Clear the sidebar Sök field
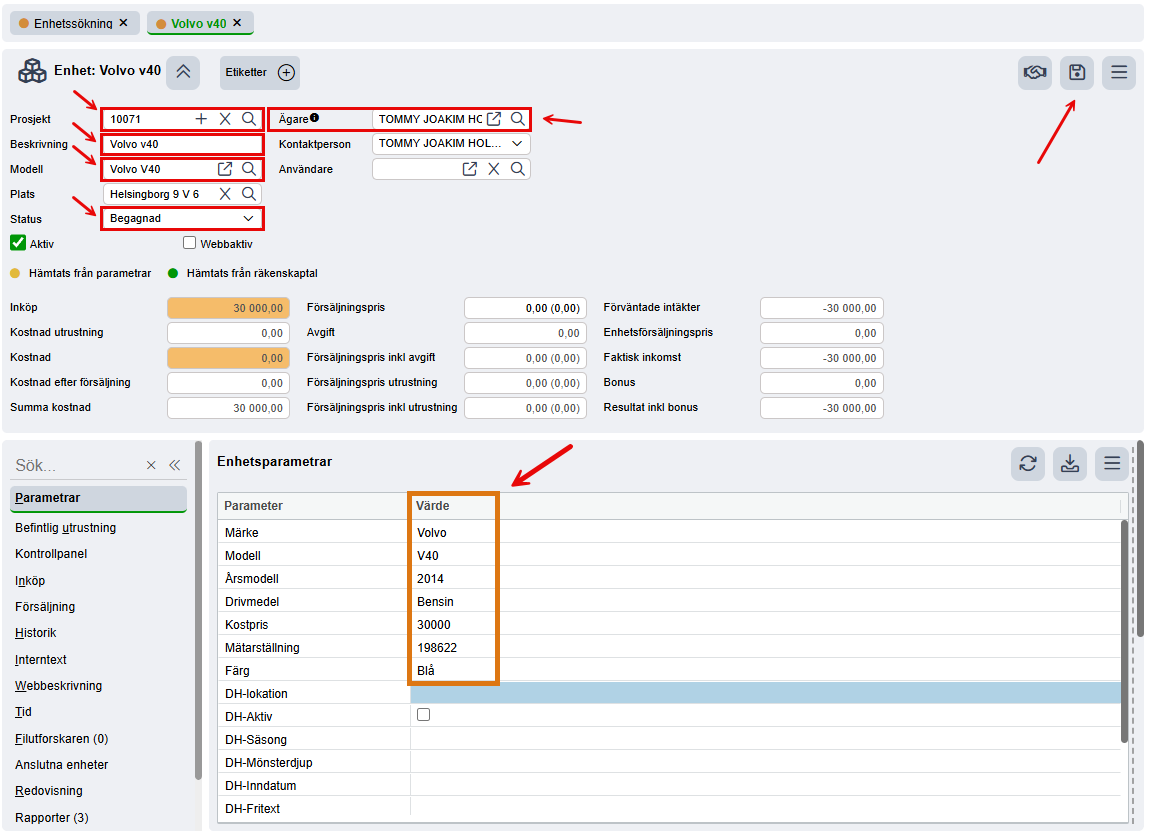This screenshot has height=835, width=1149. pyautogui.click(x=151, y=465)
